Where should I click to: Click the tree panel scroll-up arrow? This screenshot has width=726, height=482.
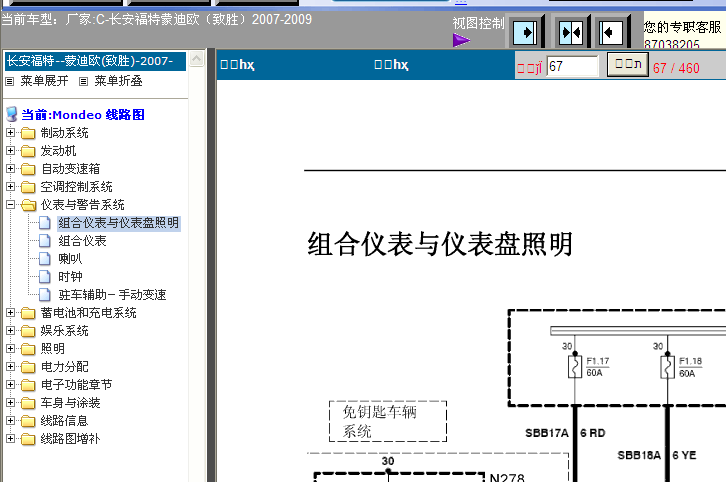[x=197, y=59]
